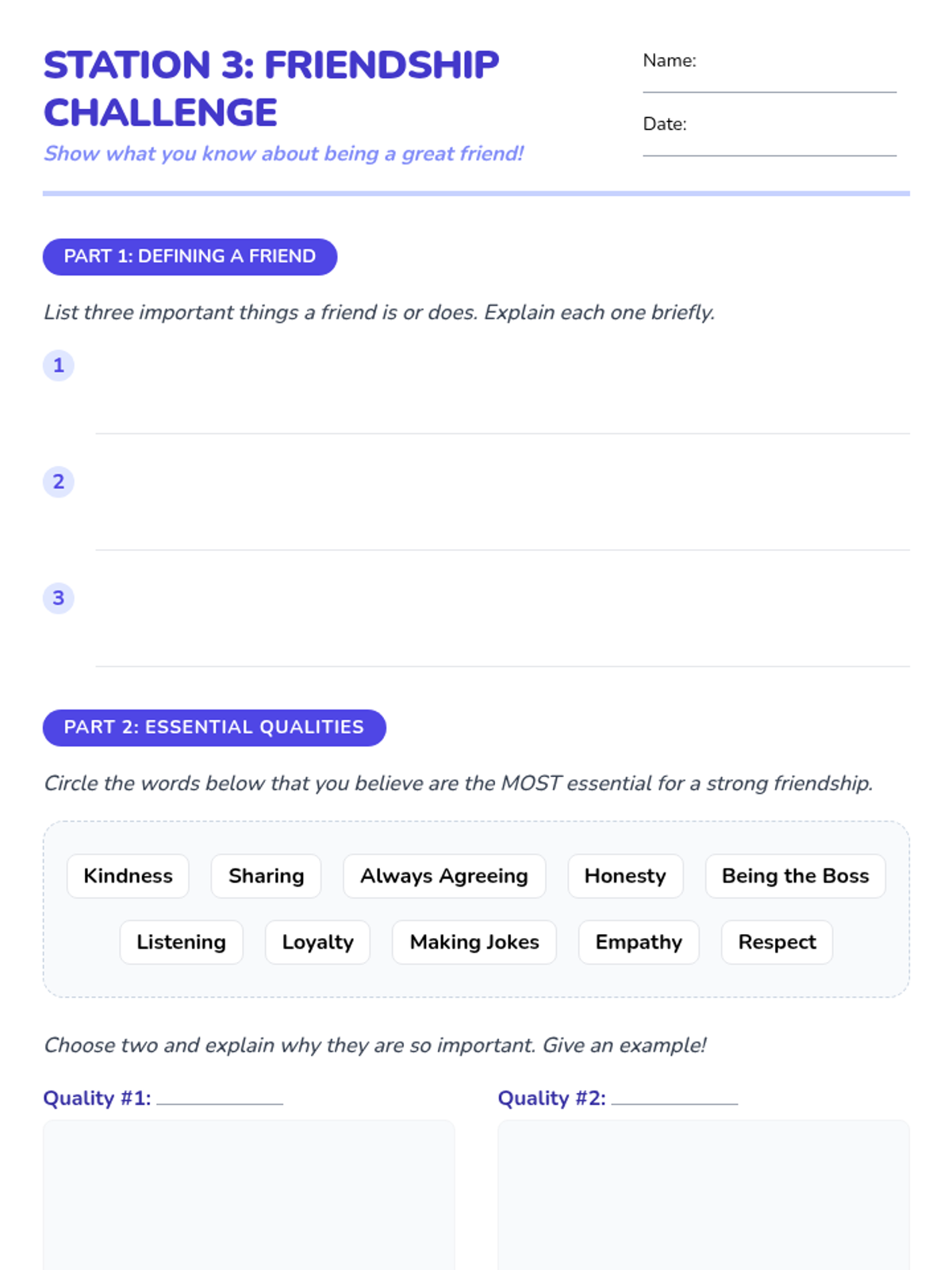Click the Part 1: Defining a Friend label
952x1270 pixels.
[x=190, y=256]
